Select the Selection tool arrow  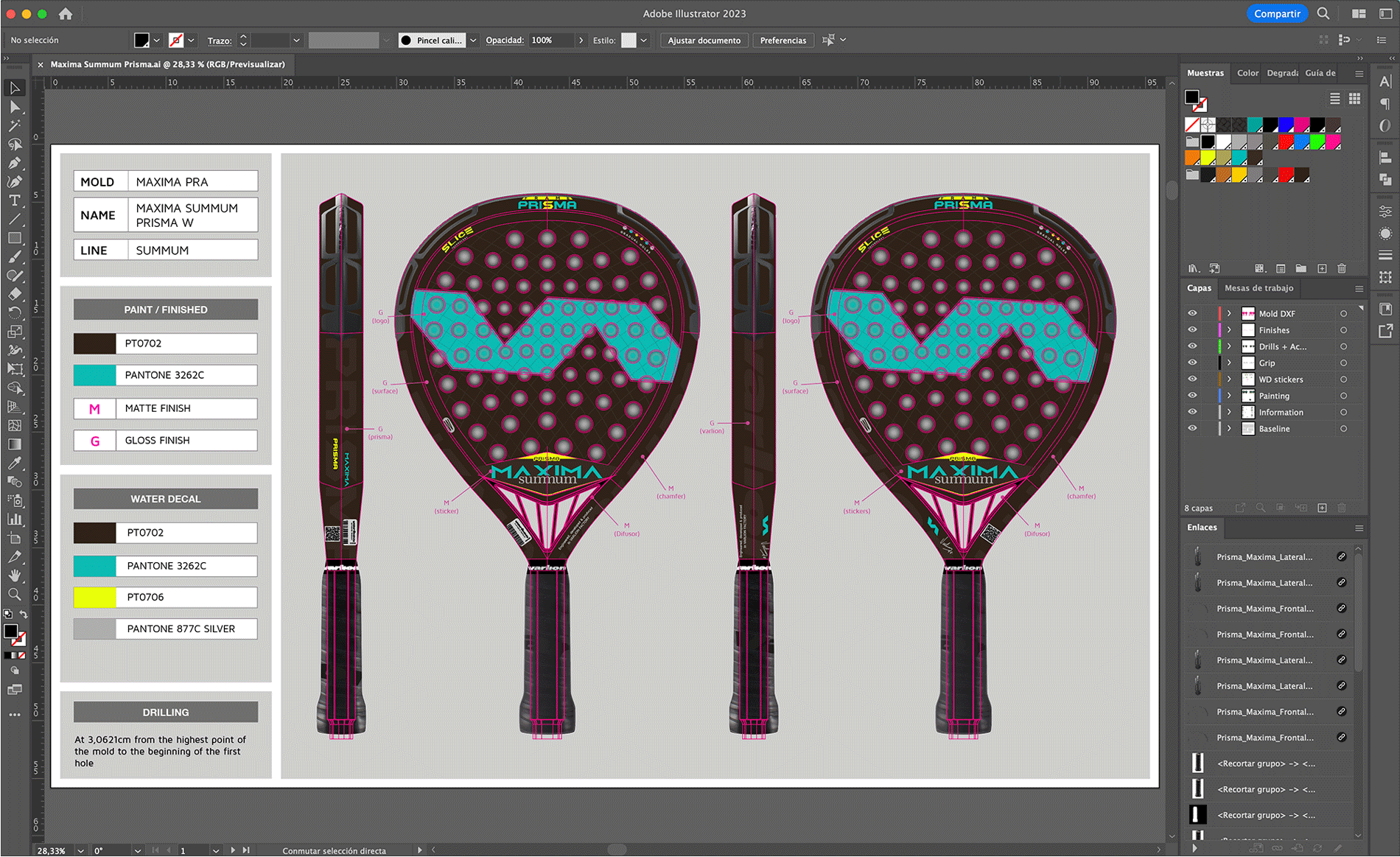15,88
